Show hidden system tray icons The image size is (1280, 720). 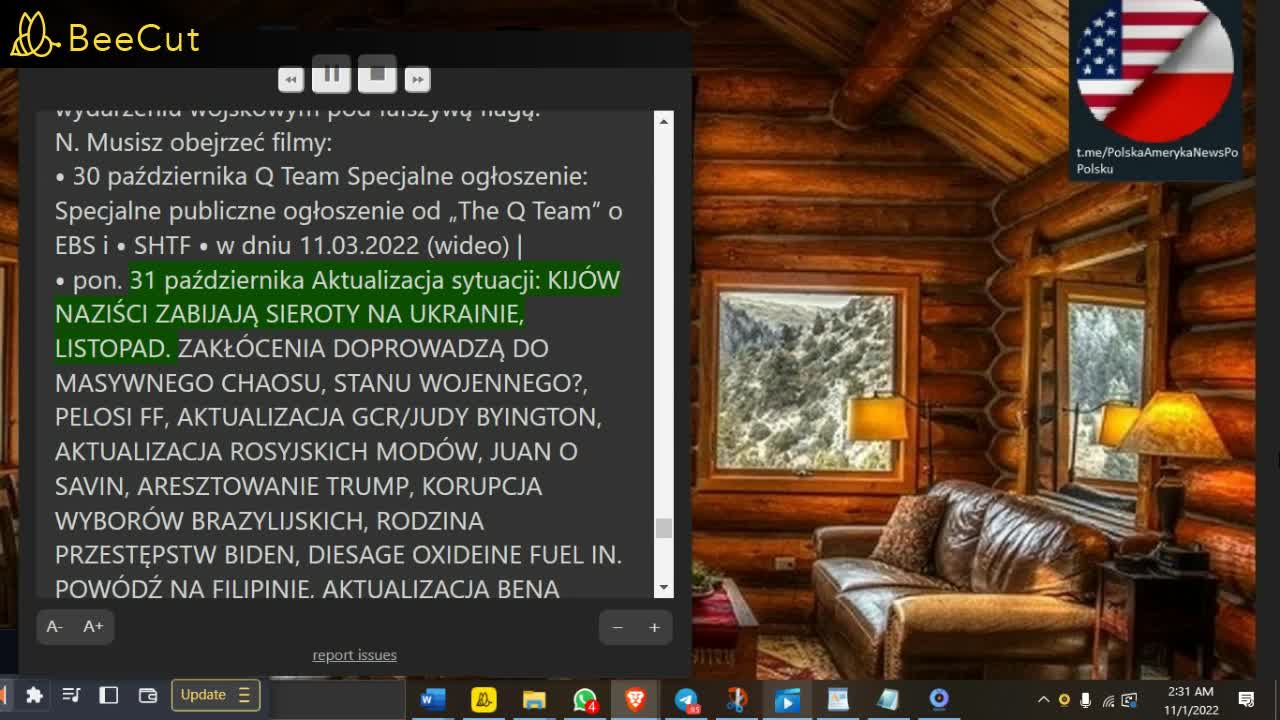pos(1043,699)
